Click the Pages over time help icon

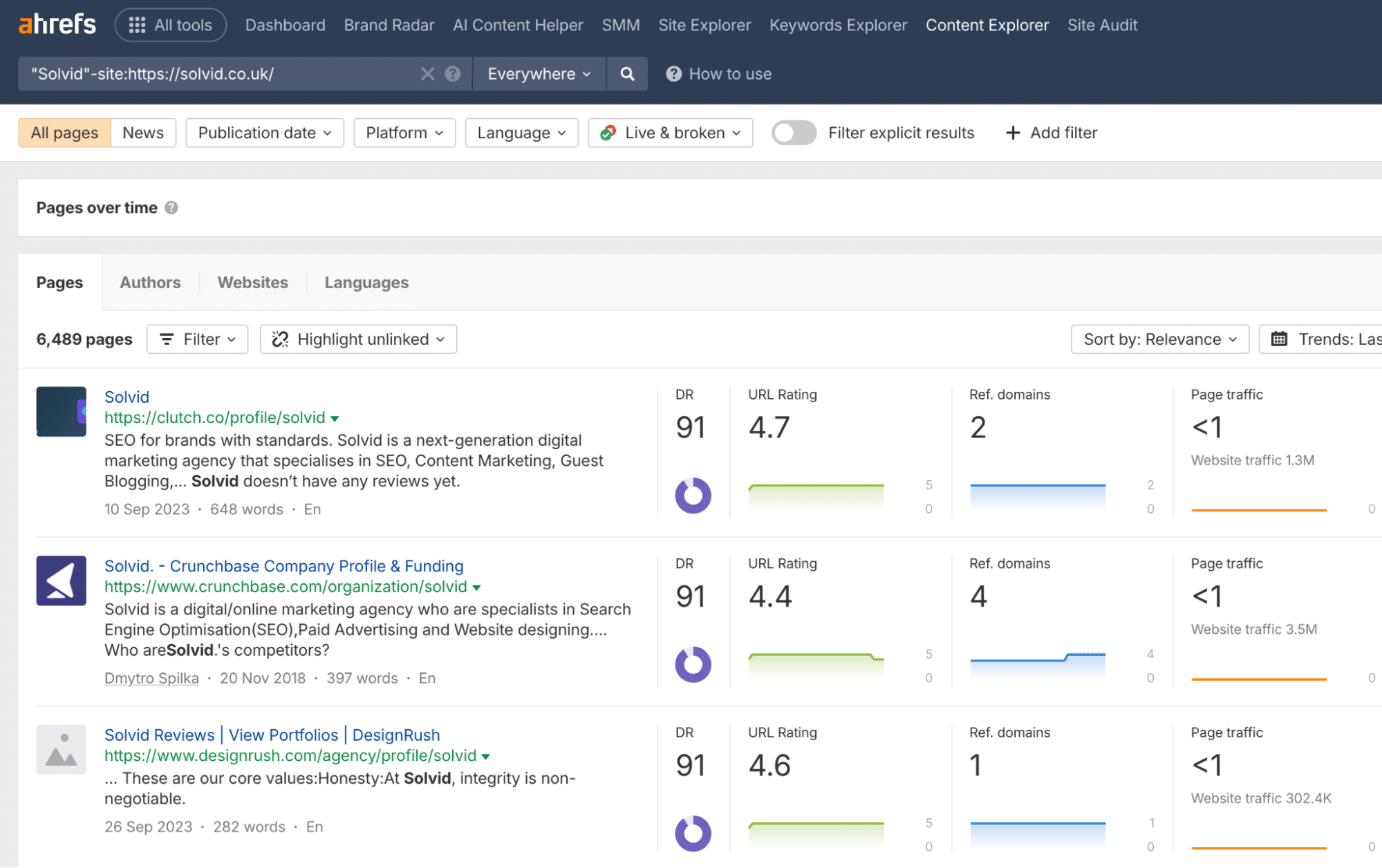click(171, 208)
